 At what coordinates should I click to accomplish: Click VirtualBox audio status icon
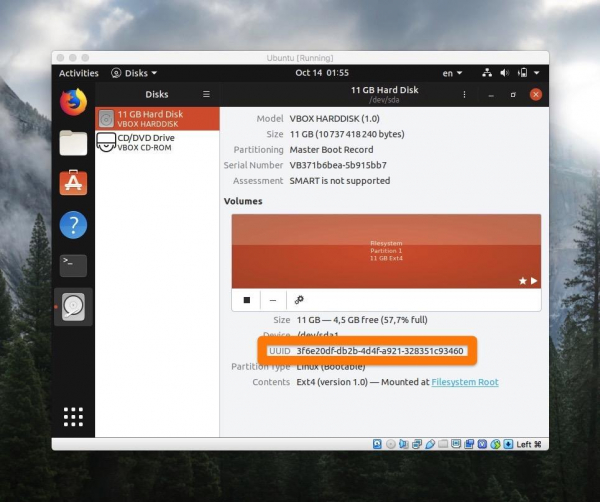(404, 444)
